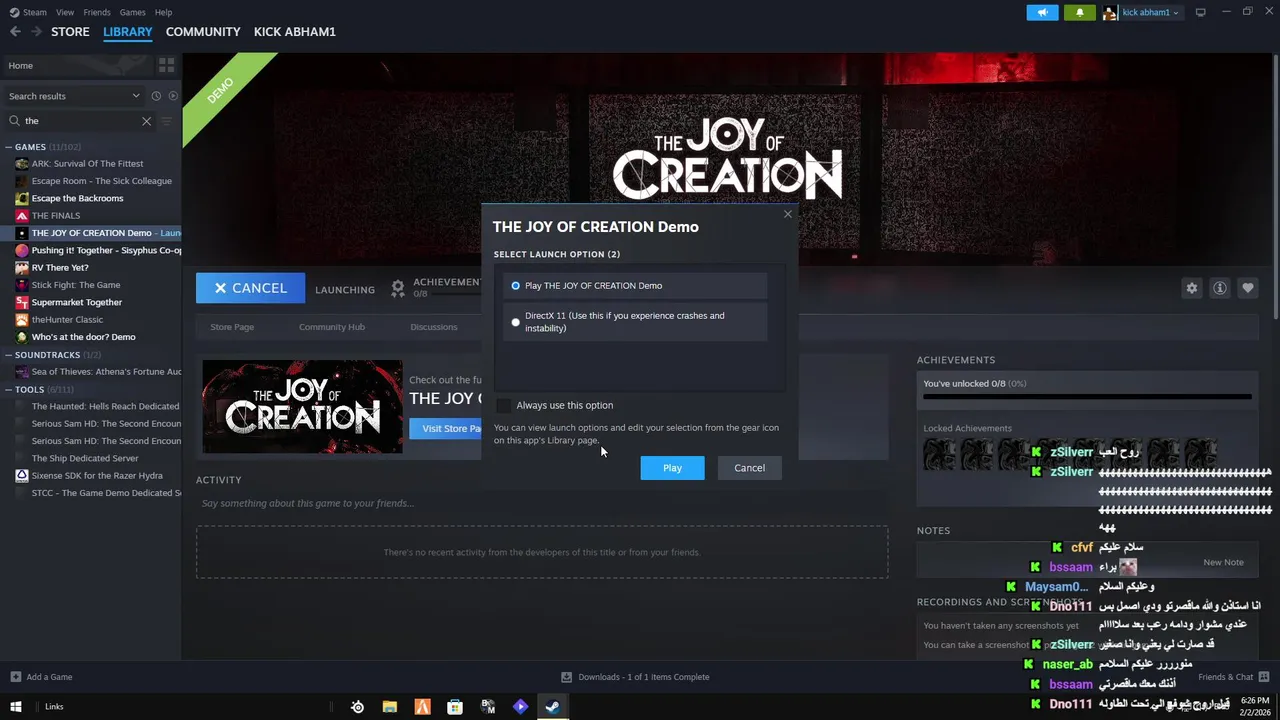The height and width of the screenshot is (720, 1280).
Task: Click the Visit Store Page button
Action: (445, 428)
